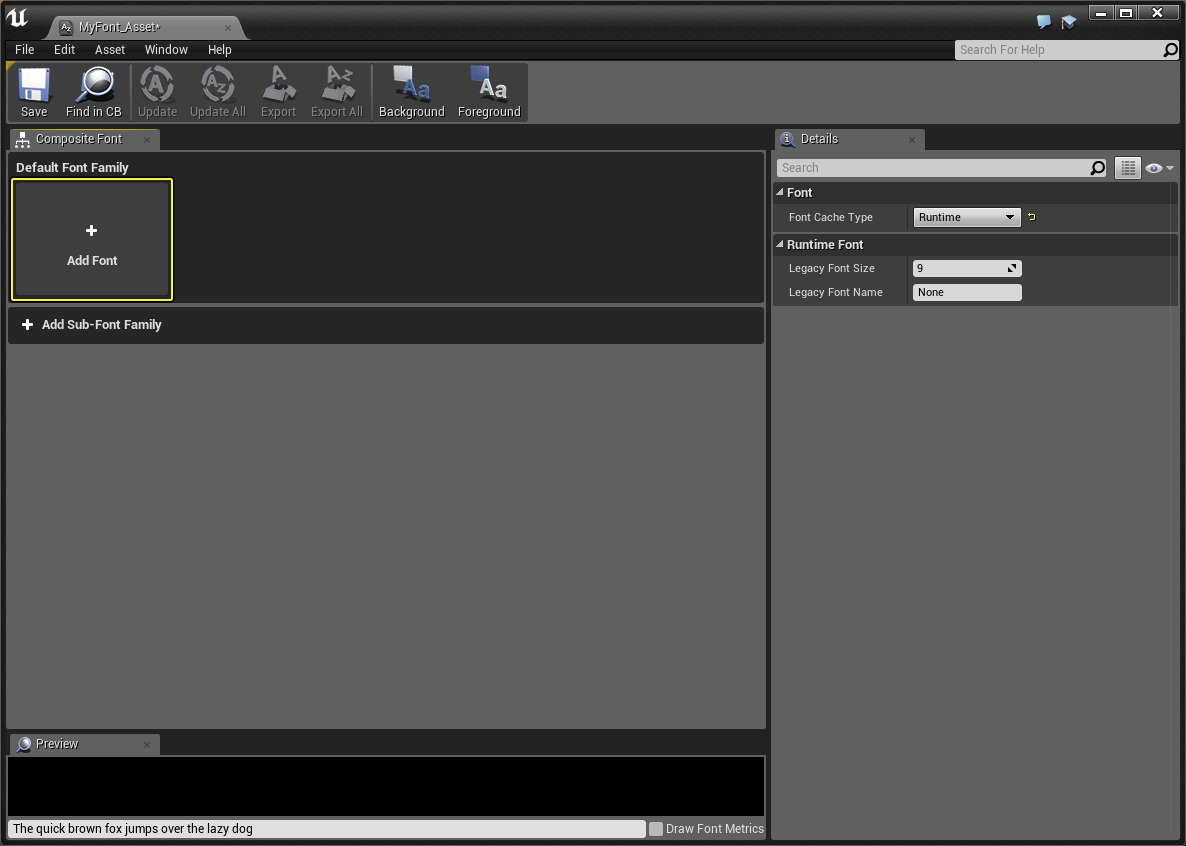
Task: Maximize the editor window
Action: point(1126,13)
